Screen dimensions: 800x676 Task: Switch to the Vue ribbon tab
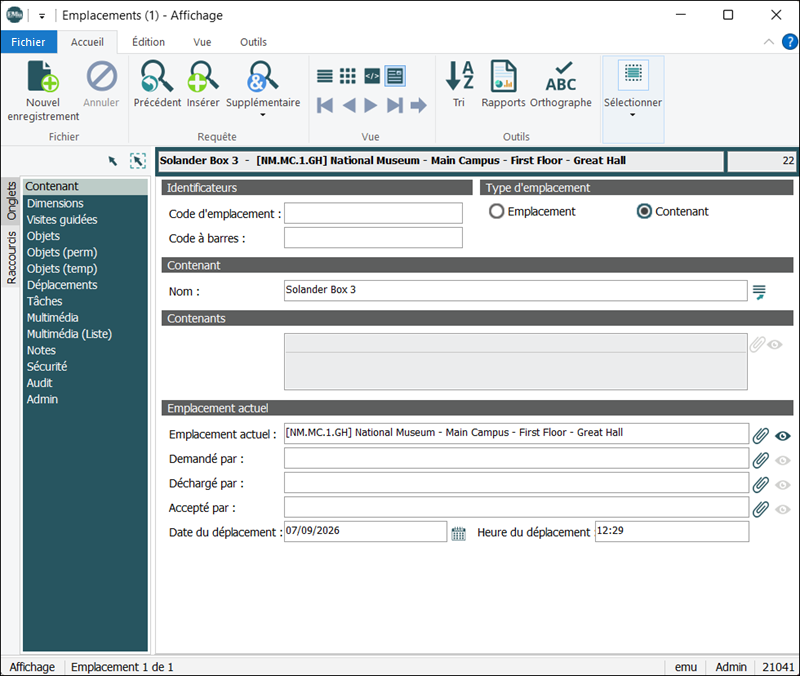(202, 42)
